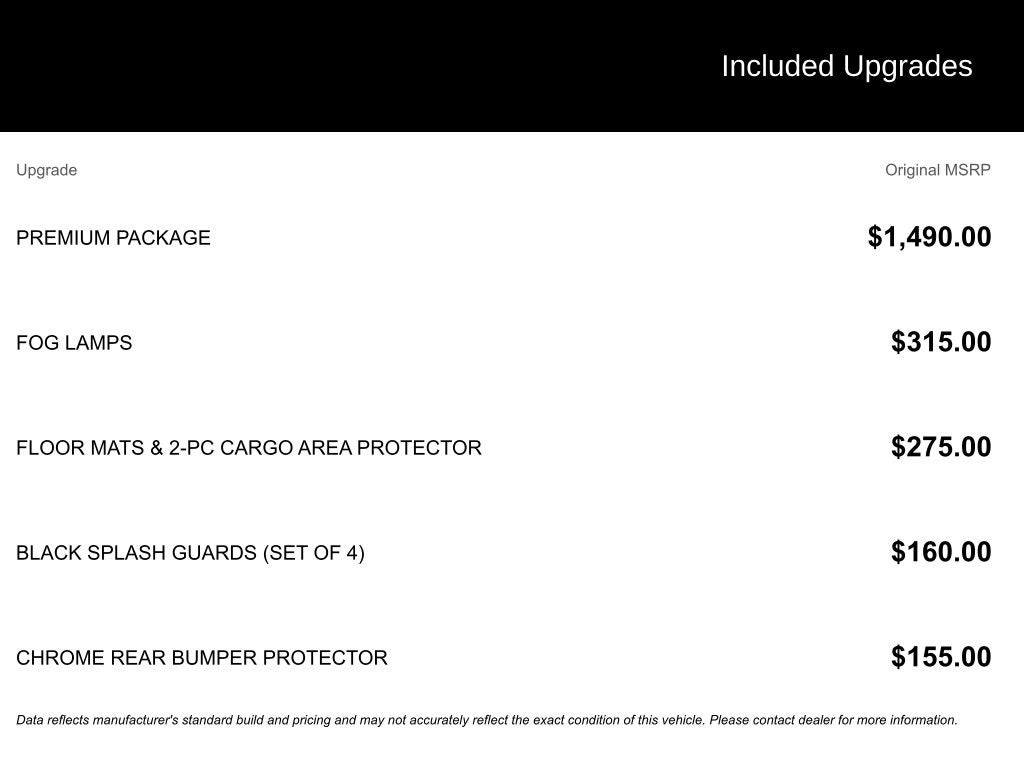Click the data disclaimer footnote text
This screenshot has height=768, width=1024.
(487, 720)
